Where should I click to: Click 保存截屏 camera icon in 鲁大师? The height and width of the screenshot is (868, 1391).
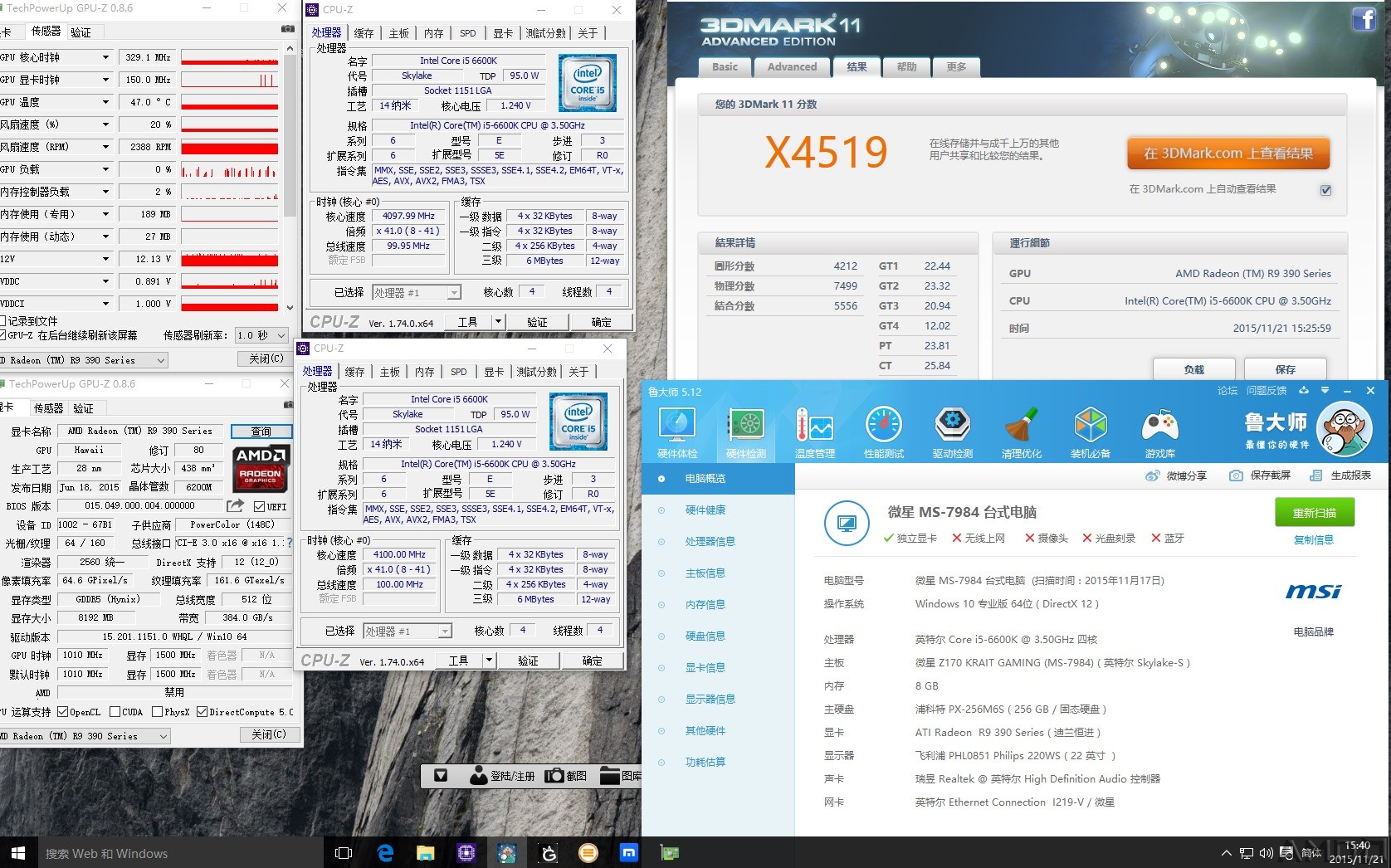pyautogui.click(x=1236, y=475)
